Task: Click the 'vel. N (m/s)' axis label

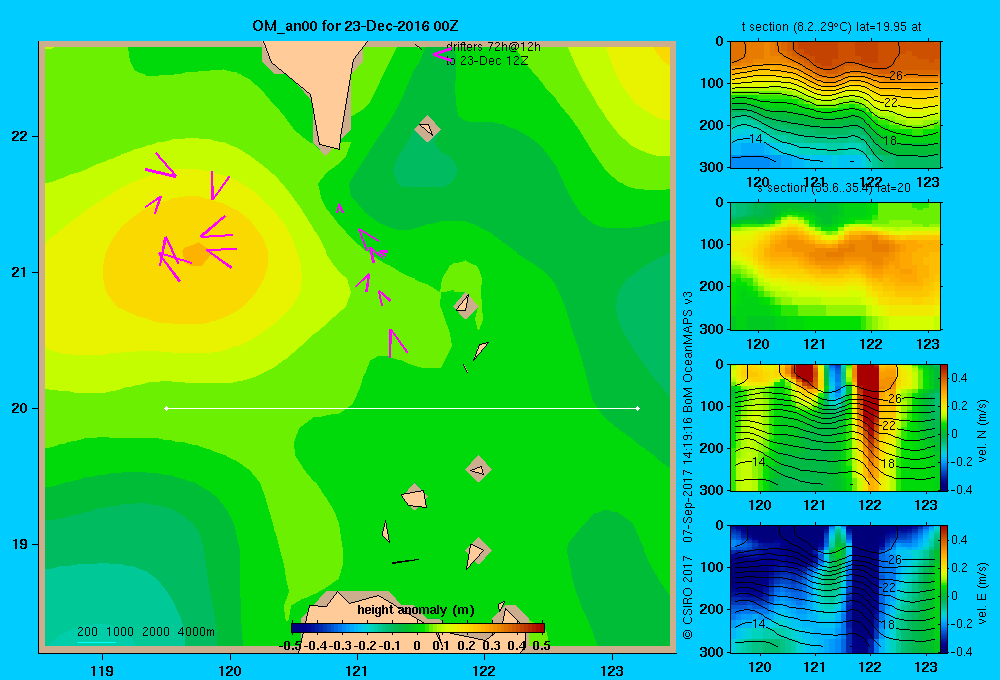Action: [x=982, y=431]
